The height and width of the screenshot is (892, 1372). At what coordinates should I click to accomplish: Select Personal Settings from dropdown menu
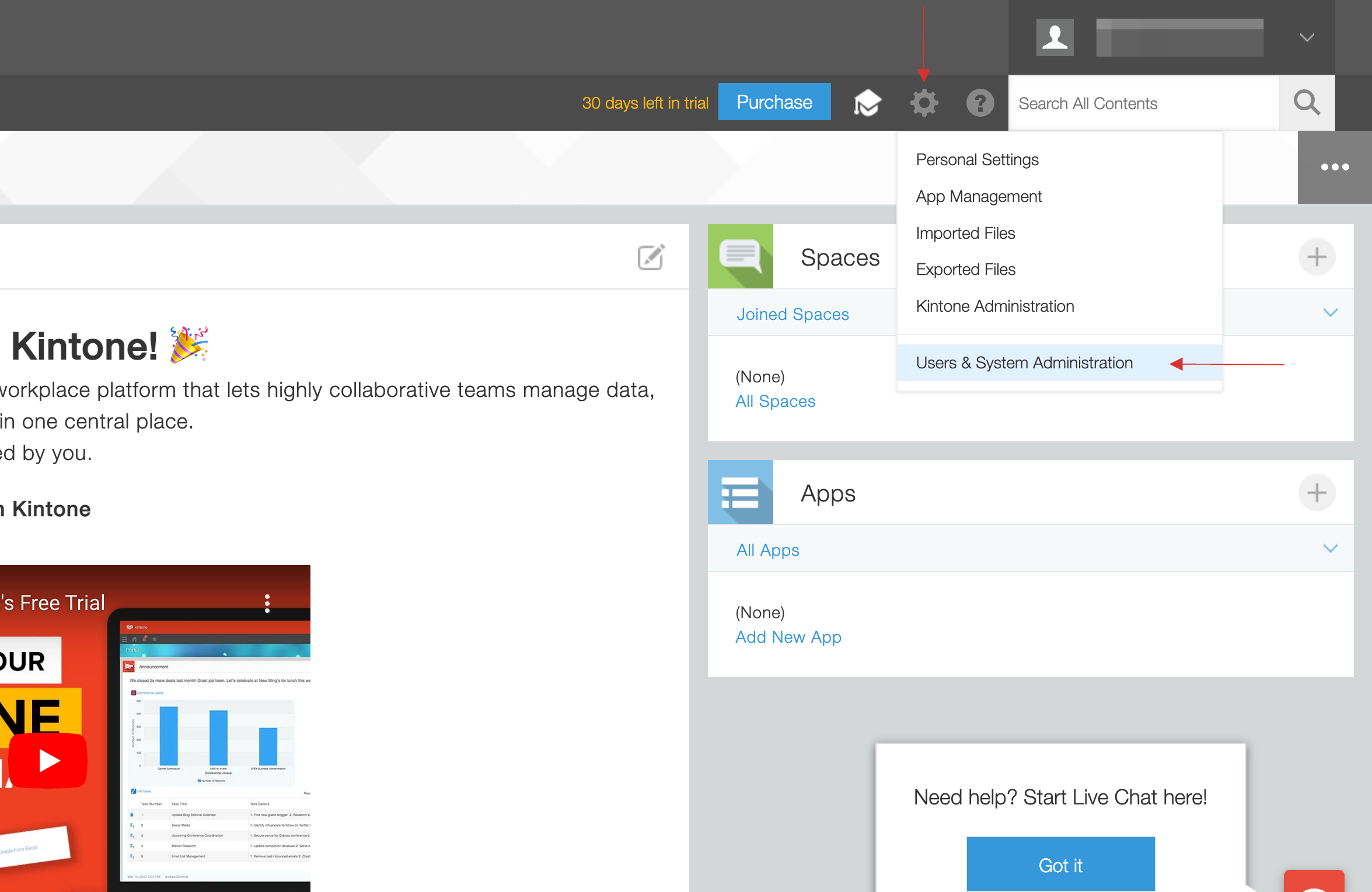point(977,159)
